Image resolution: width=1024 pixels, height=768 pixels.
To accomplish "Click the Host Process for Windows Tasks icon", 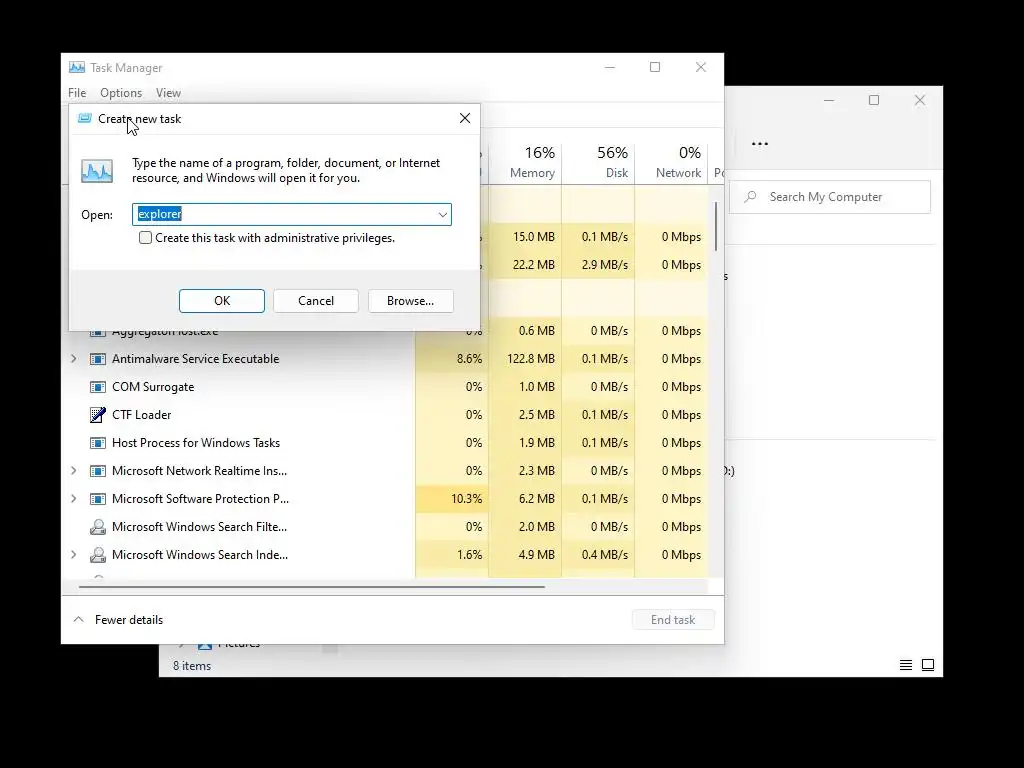I will point(97,443).
